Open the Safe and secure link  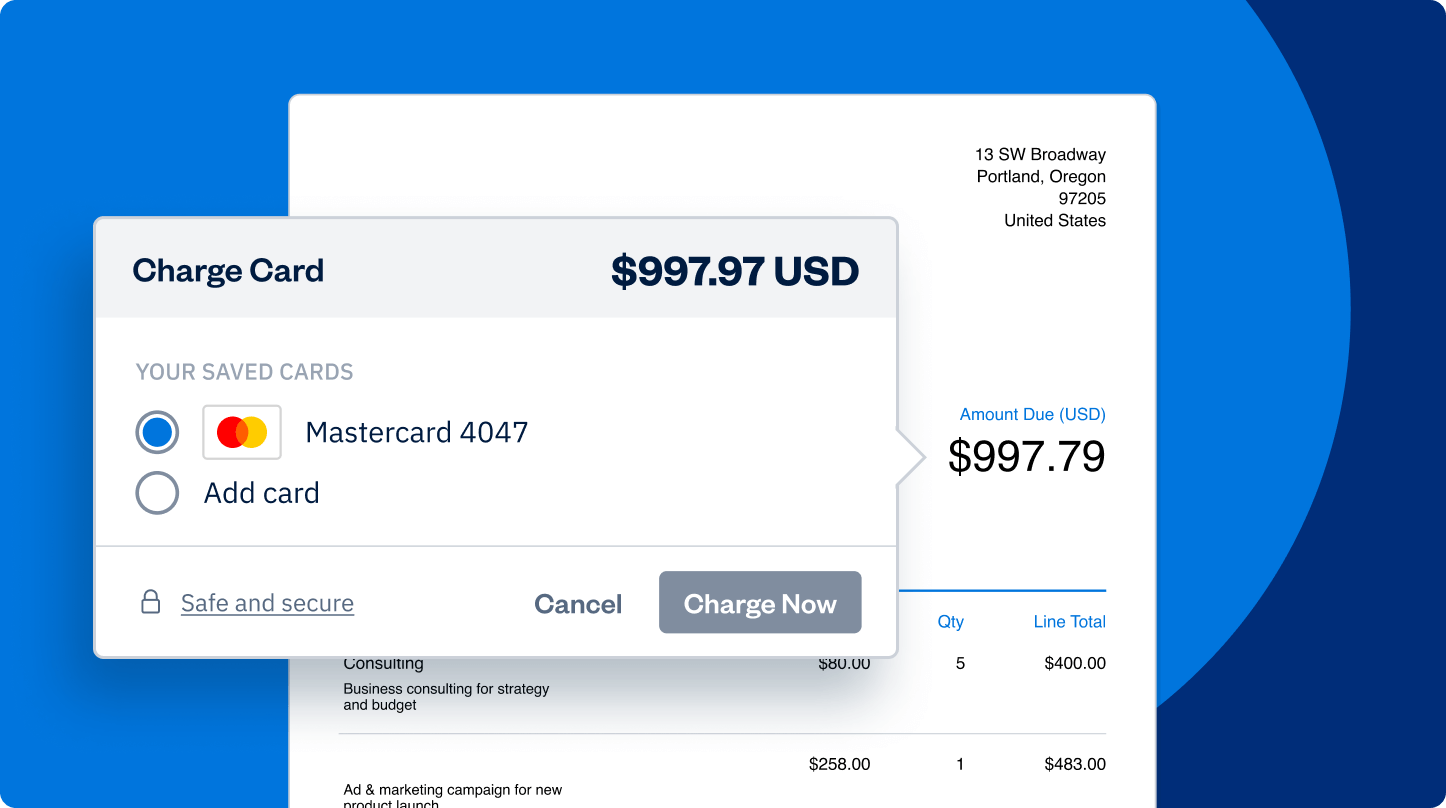[267, 603]
